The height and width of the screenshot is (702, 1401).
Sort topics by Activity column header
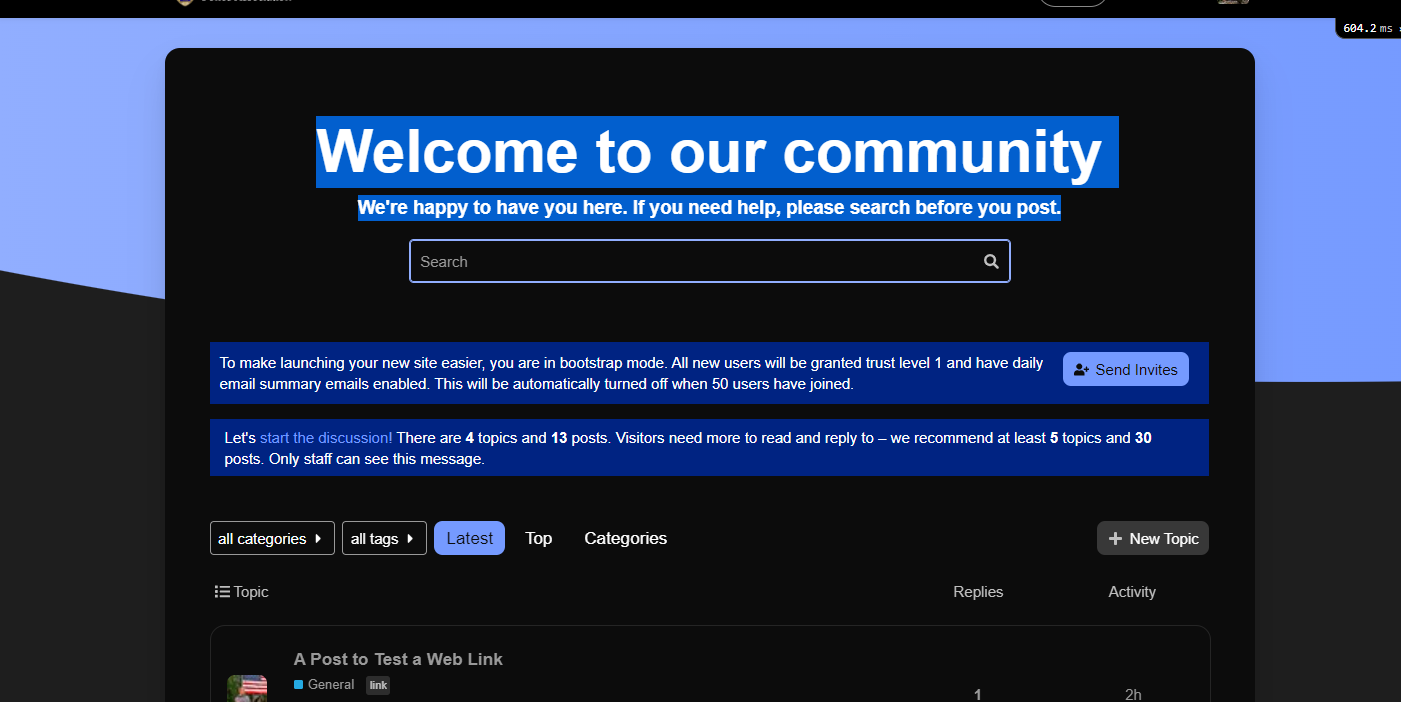[1131, 592]
